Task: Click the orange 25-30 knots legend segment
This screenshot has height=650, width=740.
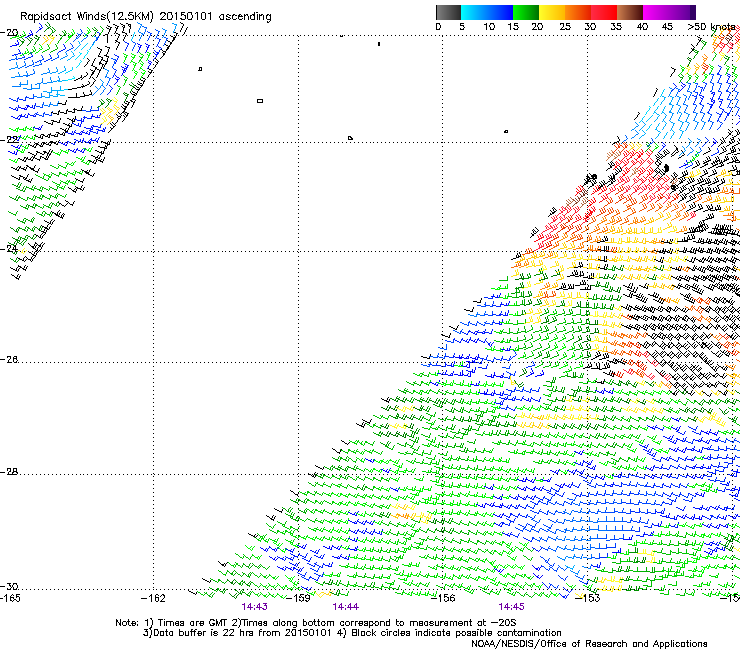Action: pyautogui.click(x=578, y=12)
